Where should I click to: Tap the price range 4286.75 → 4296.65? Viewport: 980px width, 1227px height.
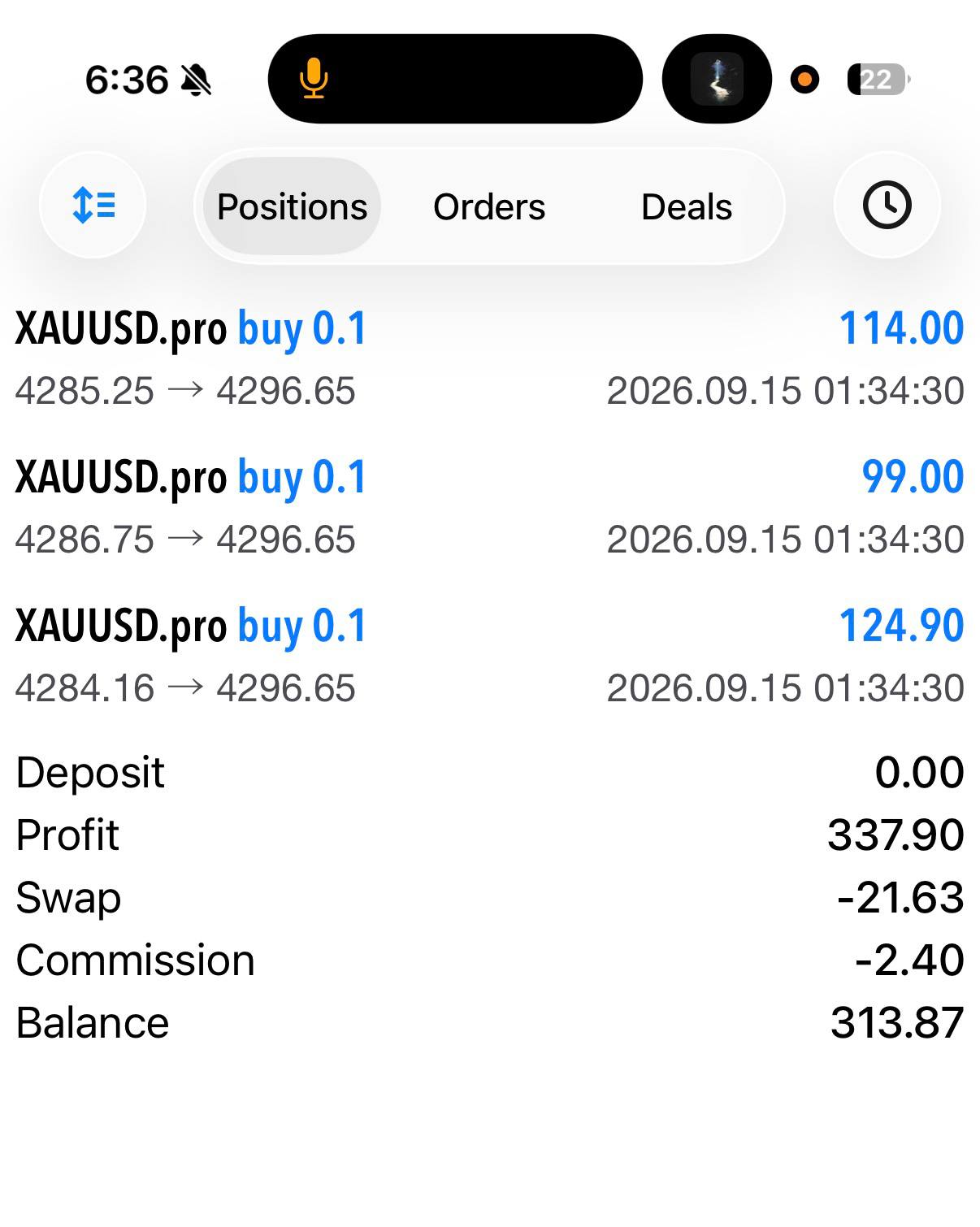[185, 540]
